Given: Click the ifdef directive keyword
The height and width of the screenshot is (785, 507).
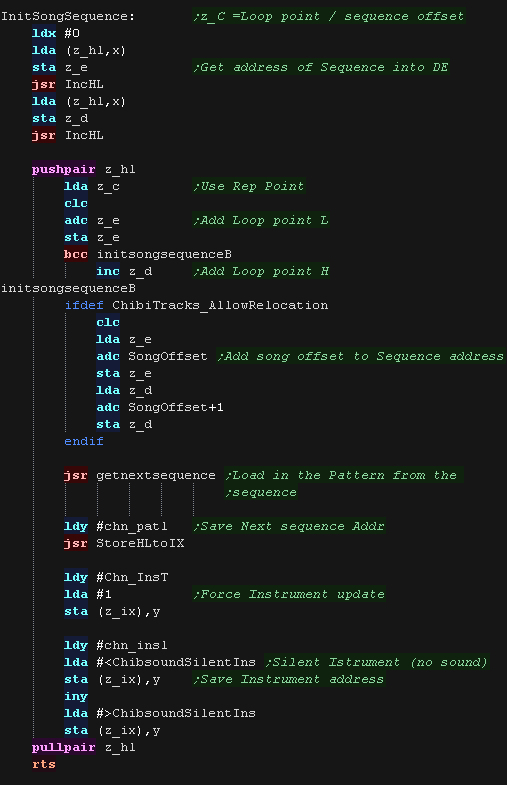Looking at the screenshot, I should (84, 305).
